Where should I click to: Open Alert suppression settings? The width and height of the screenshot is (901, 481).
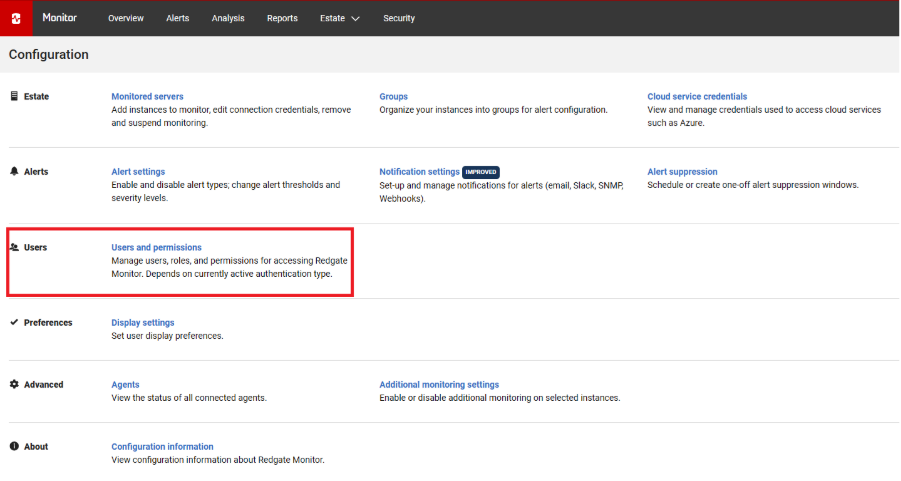(682, 172)
